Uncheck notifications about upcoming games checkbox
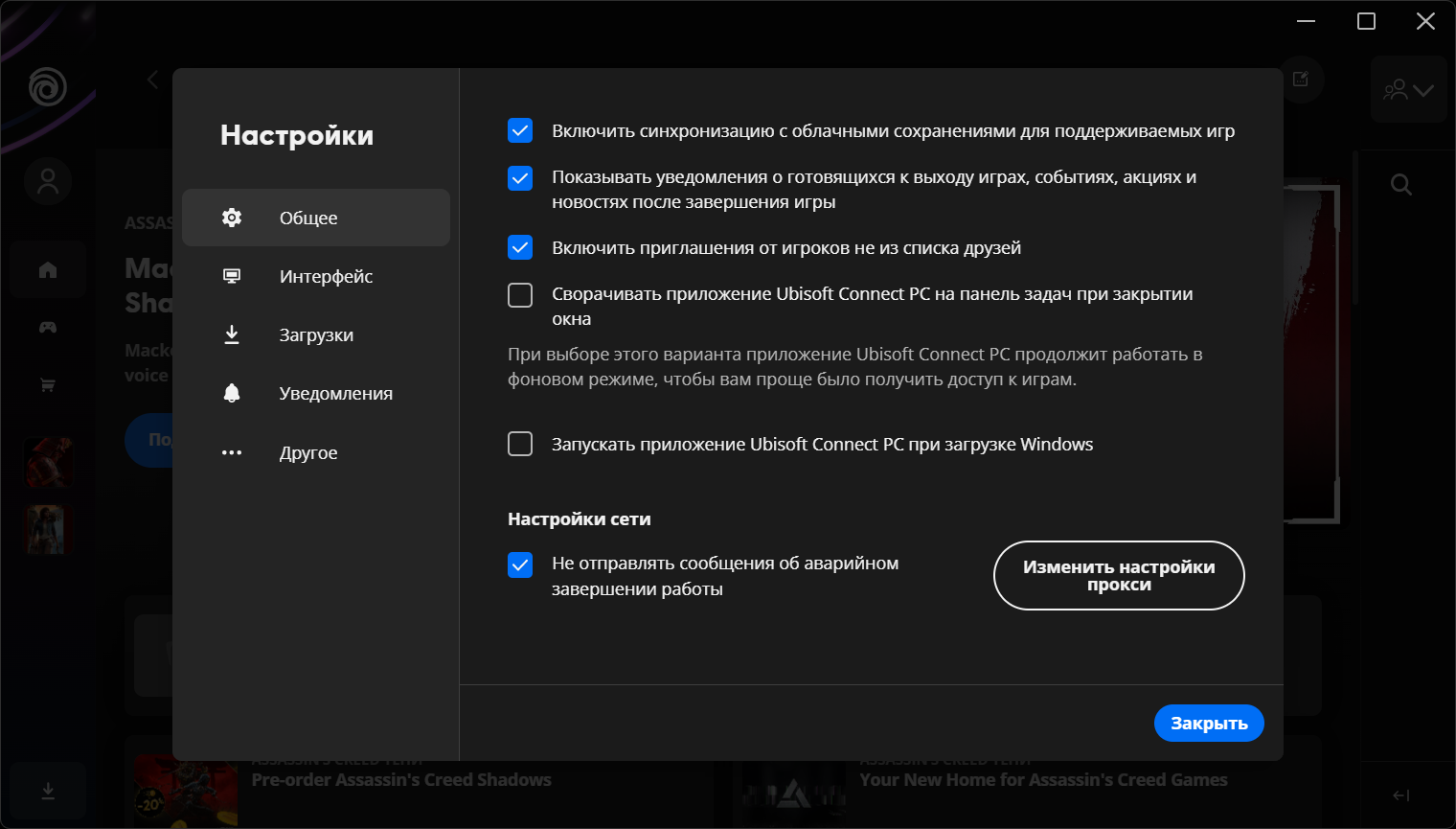Viewport: 1456px width, 829px height. click(520, 177)
